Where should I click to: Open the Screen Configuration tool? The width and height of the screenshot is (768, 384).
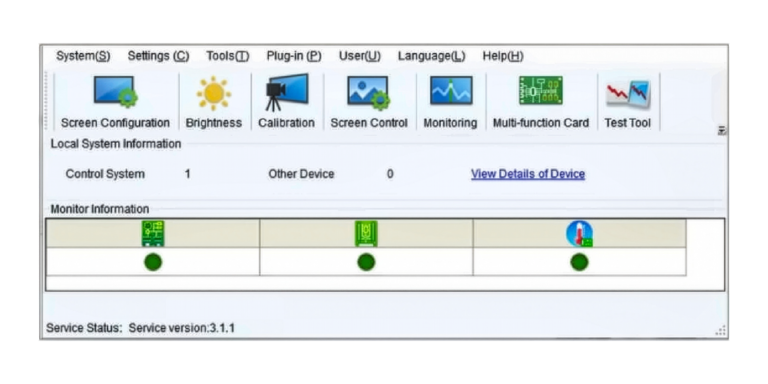(116, 102)
